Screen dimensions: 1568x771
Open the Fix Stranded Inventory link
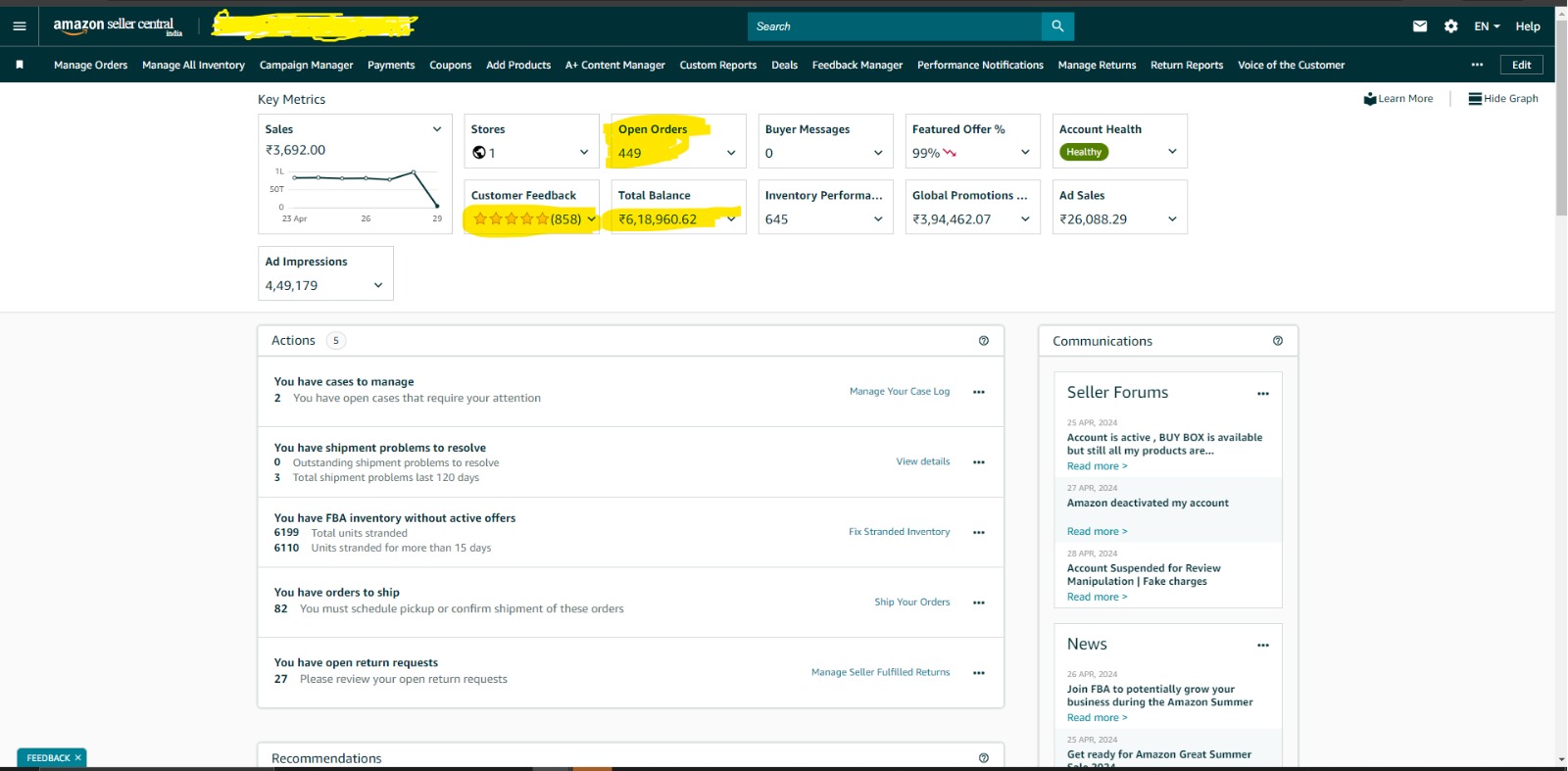pyautogui.click(x=899, y=532)
